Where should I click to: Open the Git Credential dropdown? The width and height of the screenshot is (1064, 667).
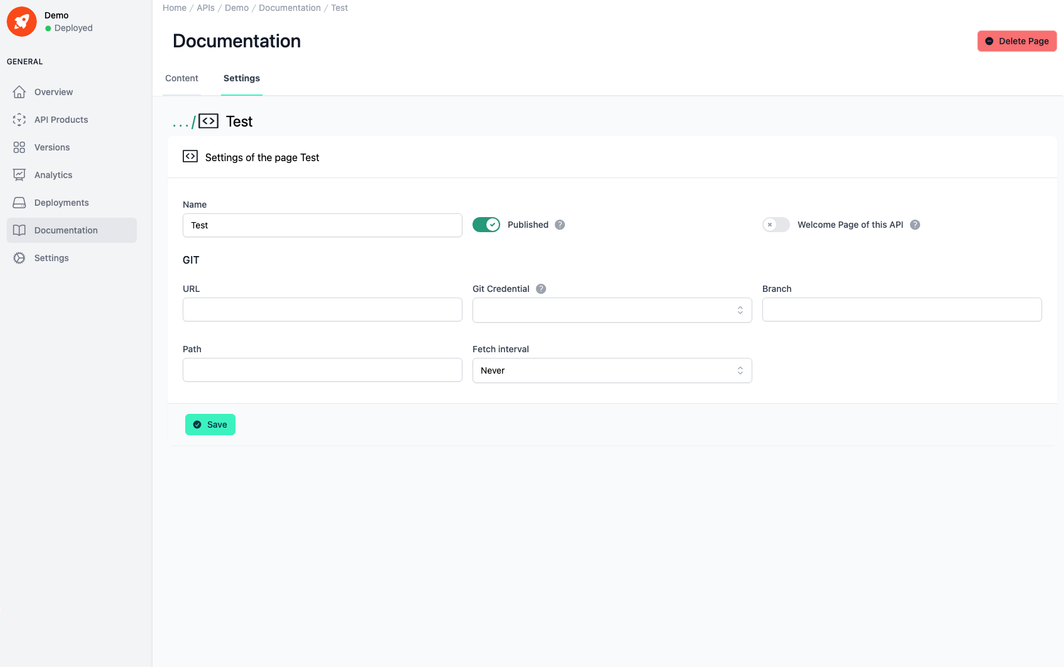(x=611, y=310)
